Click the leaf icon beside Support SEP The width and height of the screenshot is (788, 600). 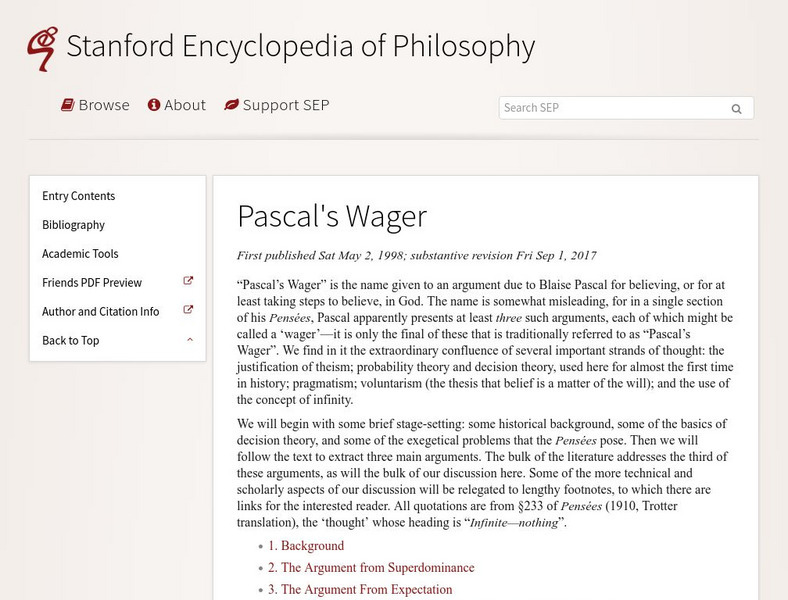[x=231, y=105]
